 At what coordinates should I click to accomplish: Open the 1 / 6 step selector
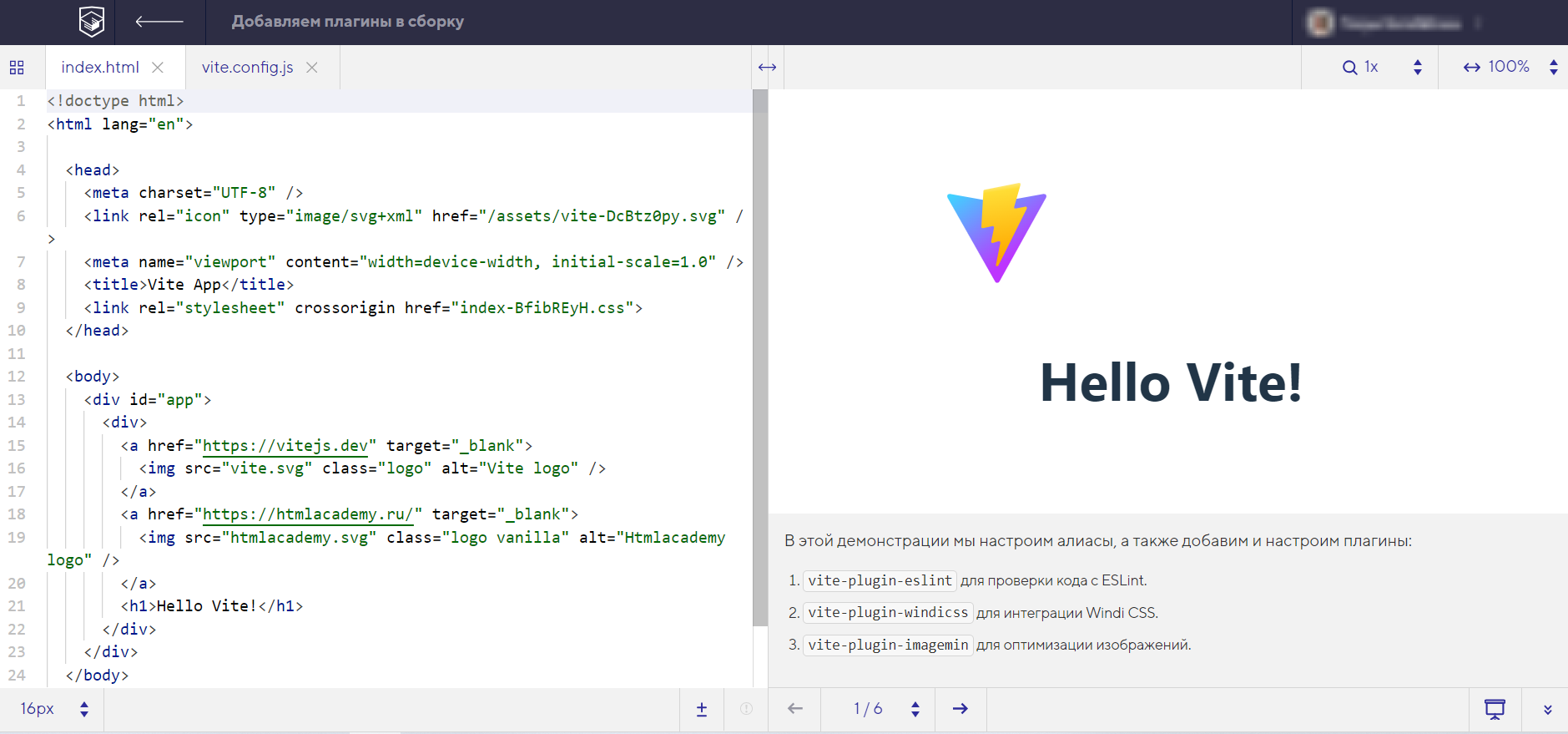868,709
